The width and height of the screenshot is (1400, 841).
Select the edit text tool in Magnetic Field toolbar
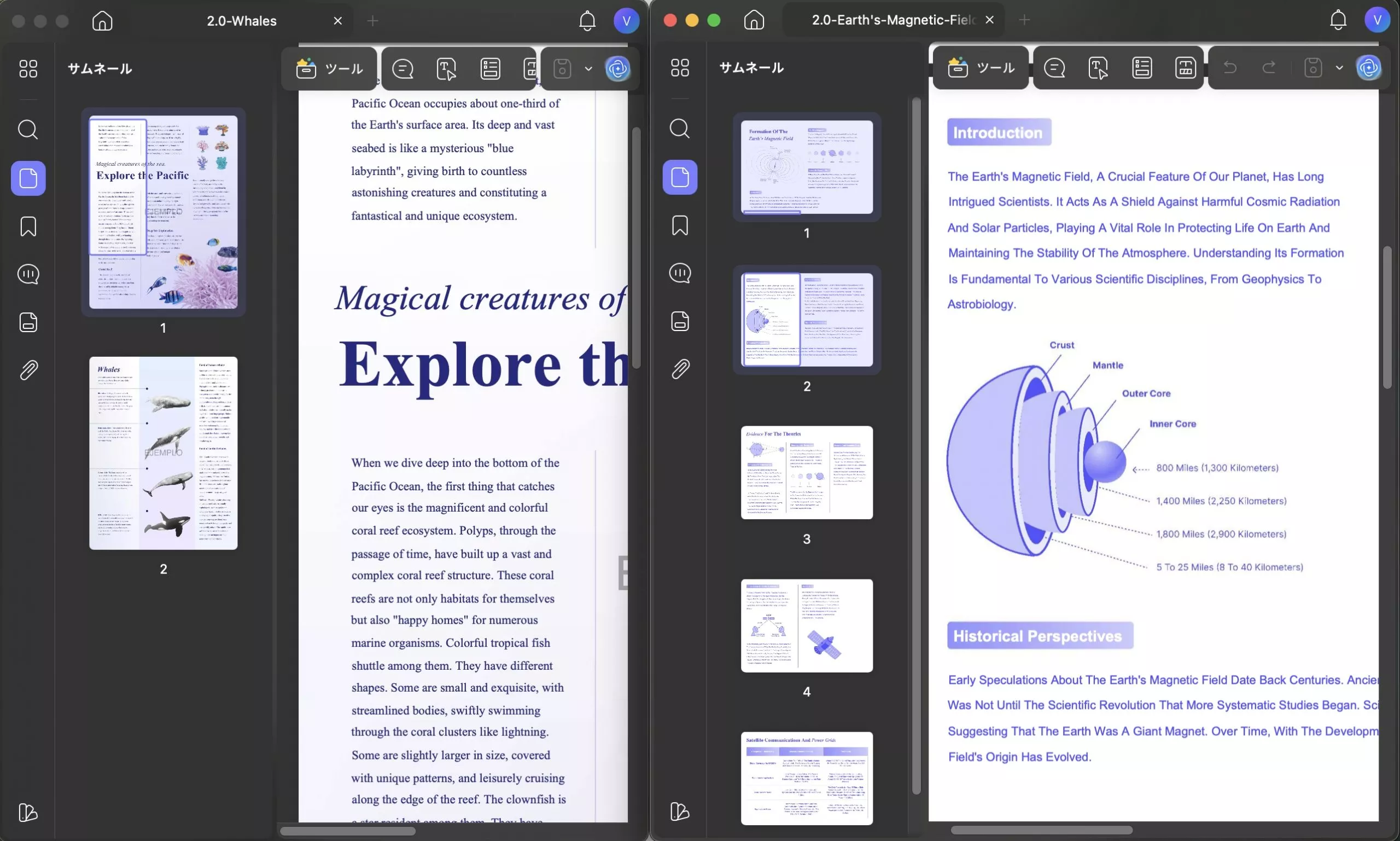pyautogui.click(x=1098, y=67)
